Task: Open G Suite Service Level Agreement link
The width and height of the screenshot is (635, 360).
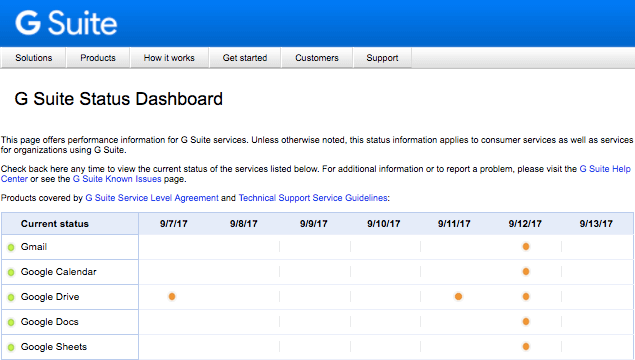Action: (152, 198)
